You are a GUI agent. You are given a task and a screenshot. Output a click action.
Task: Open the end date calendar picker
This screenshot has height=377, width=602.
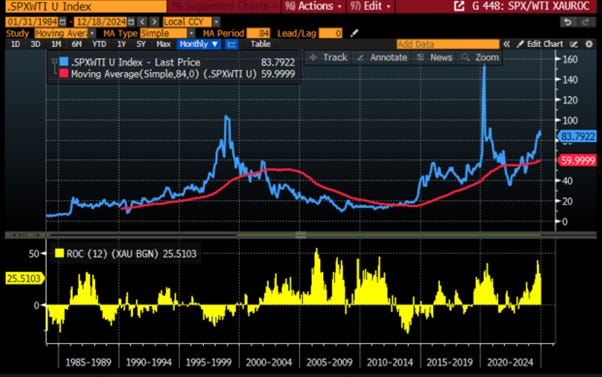[x=131, y=22]
